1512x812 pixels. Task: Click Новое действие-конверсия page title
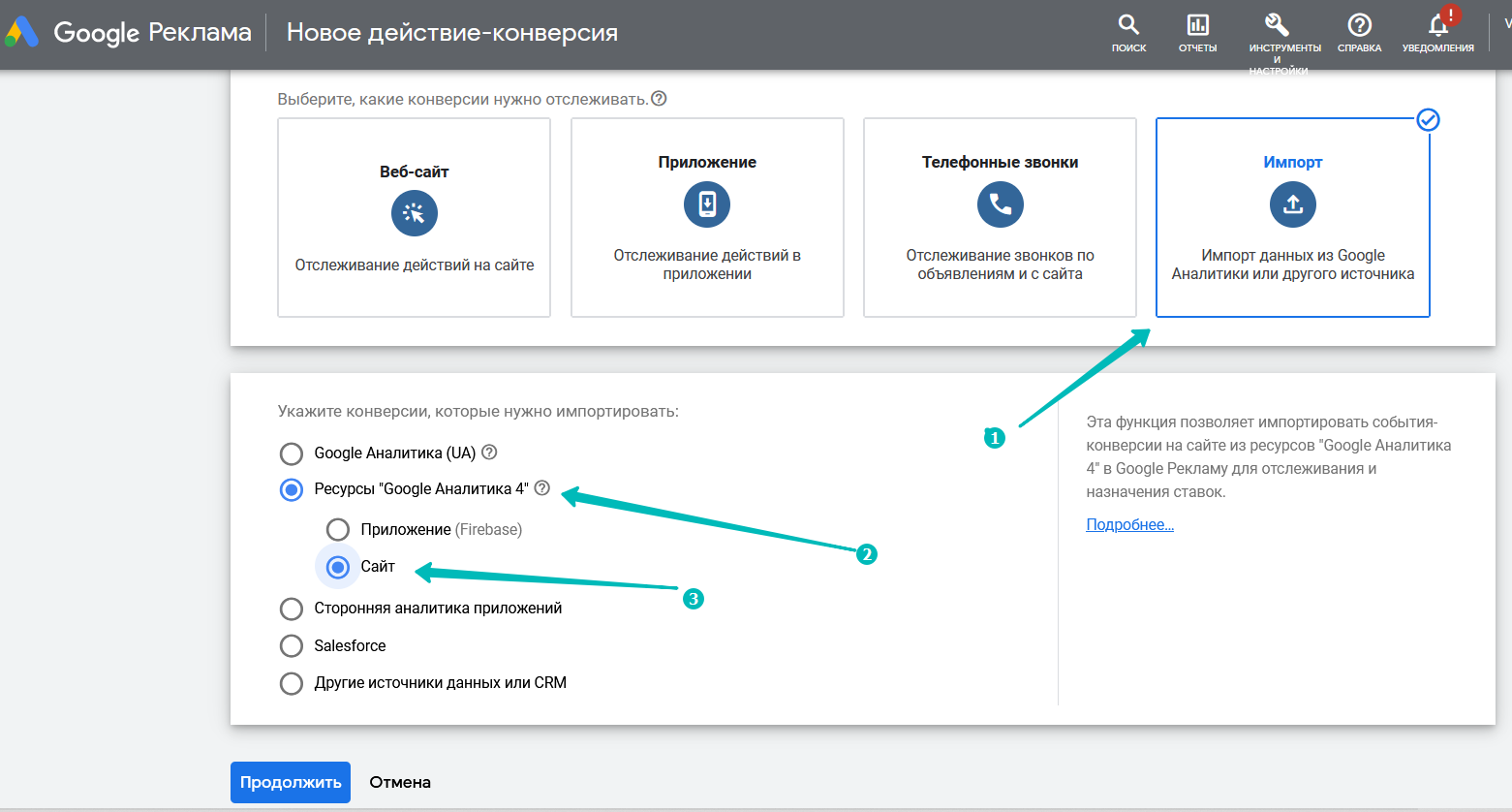pos(452,33)
